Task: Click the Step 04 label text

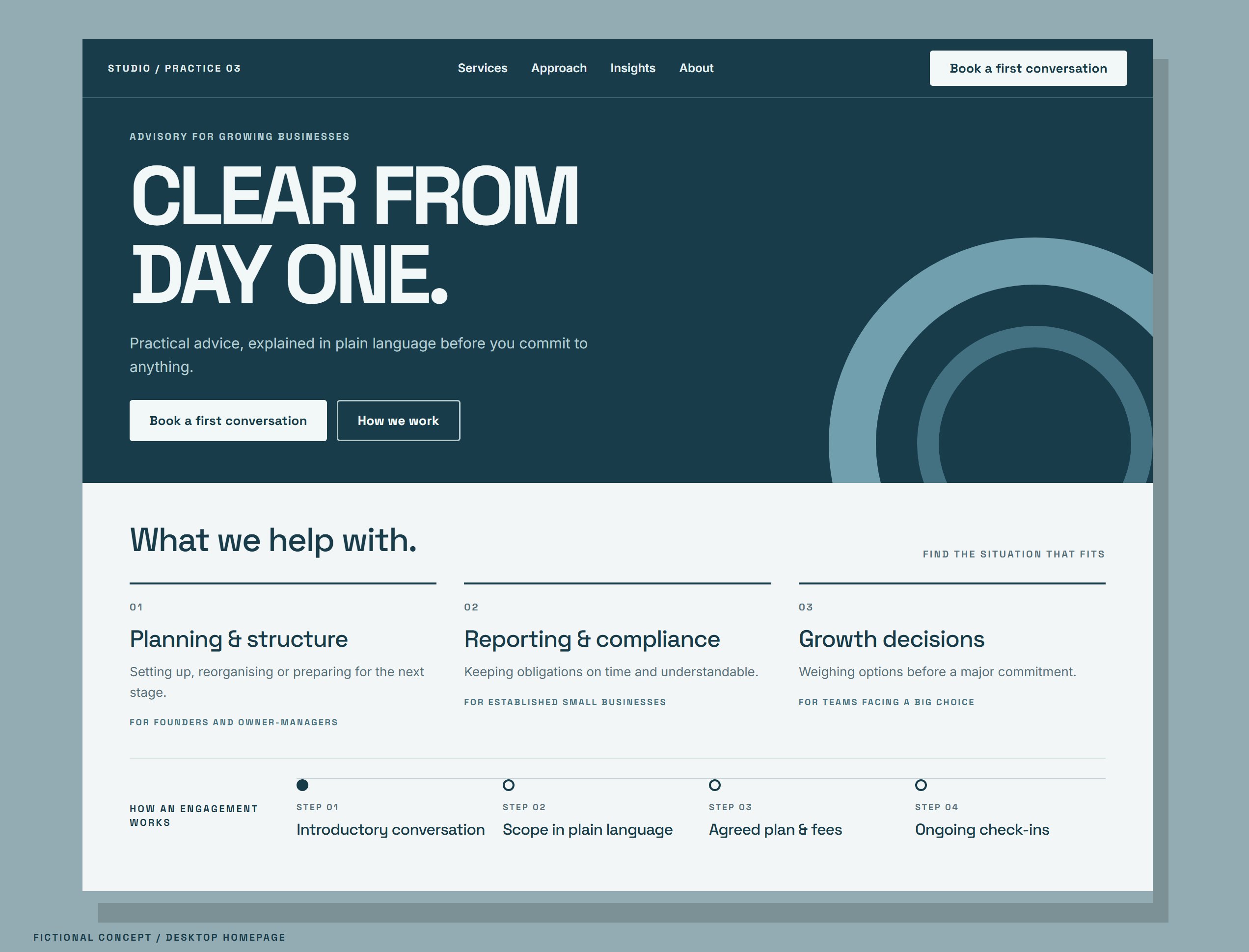Action: click(936, 807)
